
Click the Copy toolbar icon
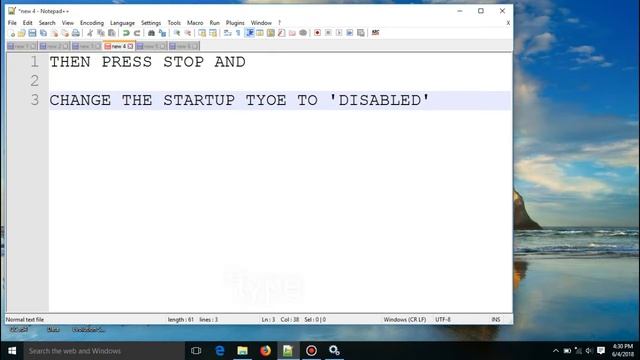101,33
